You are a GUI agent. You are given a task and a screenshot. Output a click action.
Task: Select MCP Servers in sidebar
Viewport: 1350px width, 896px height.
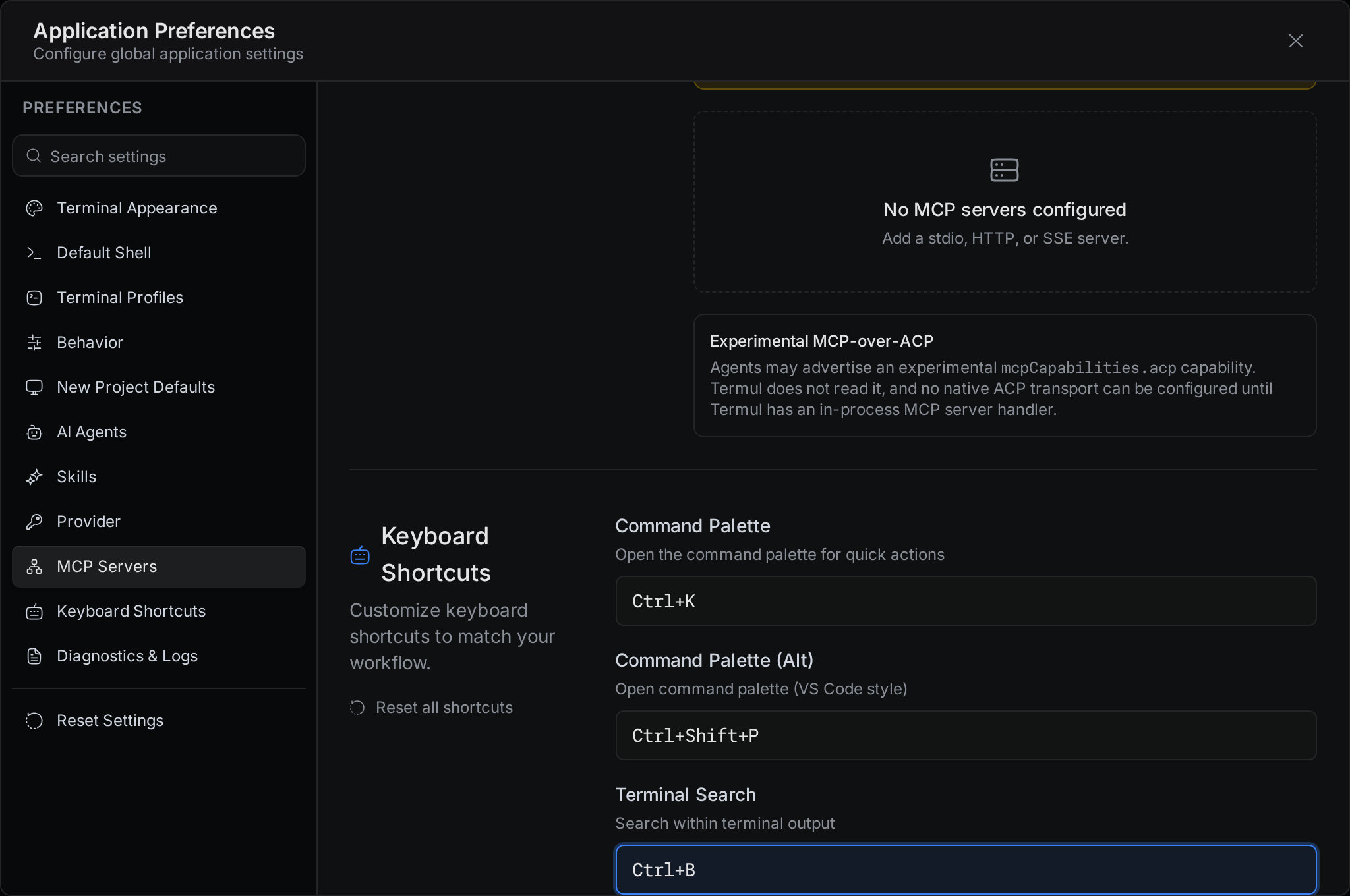159,567
